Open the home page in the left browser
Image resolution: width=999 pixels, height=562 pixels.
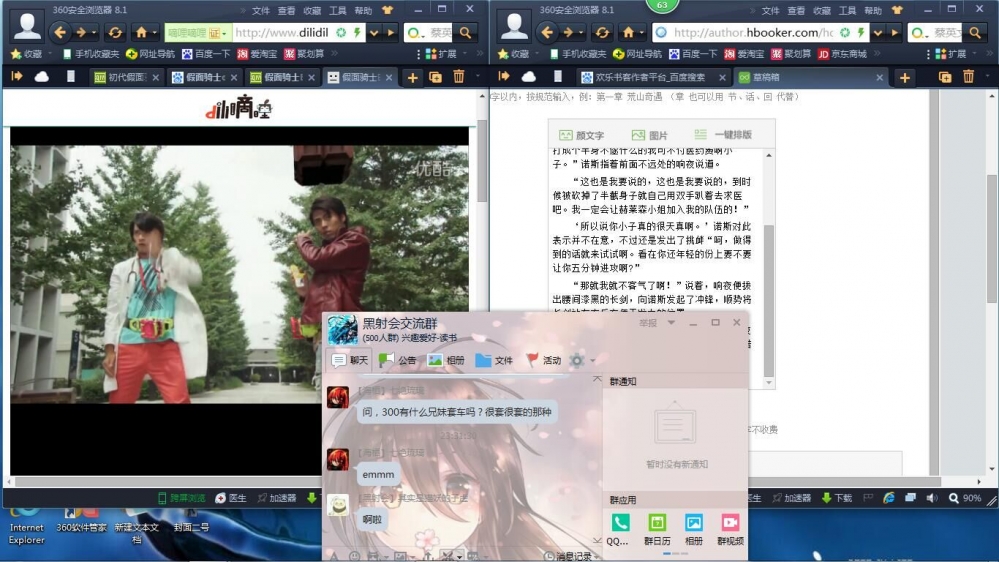[141, 32]
